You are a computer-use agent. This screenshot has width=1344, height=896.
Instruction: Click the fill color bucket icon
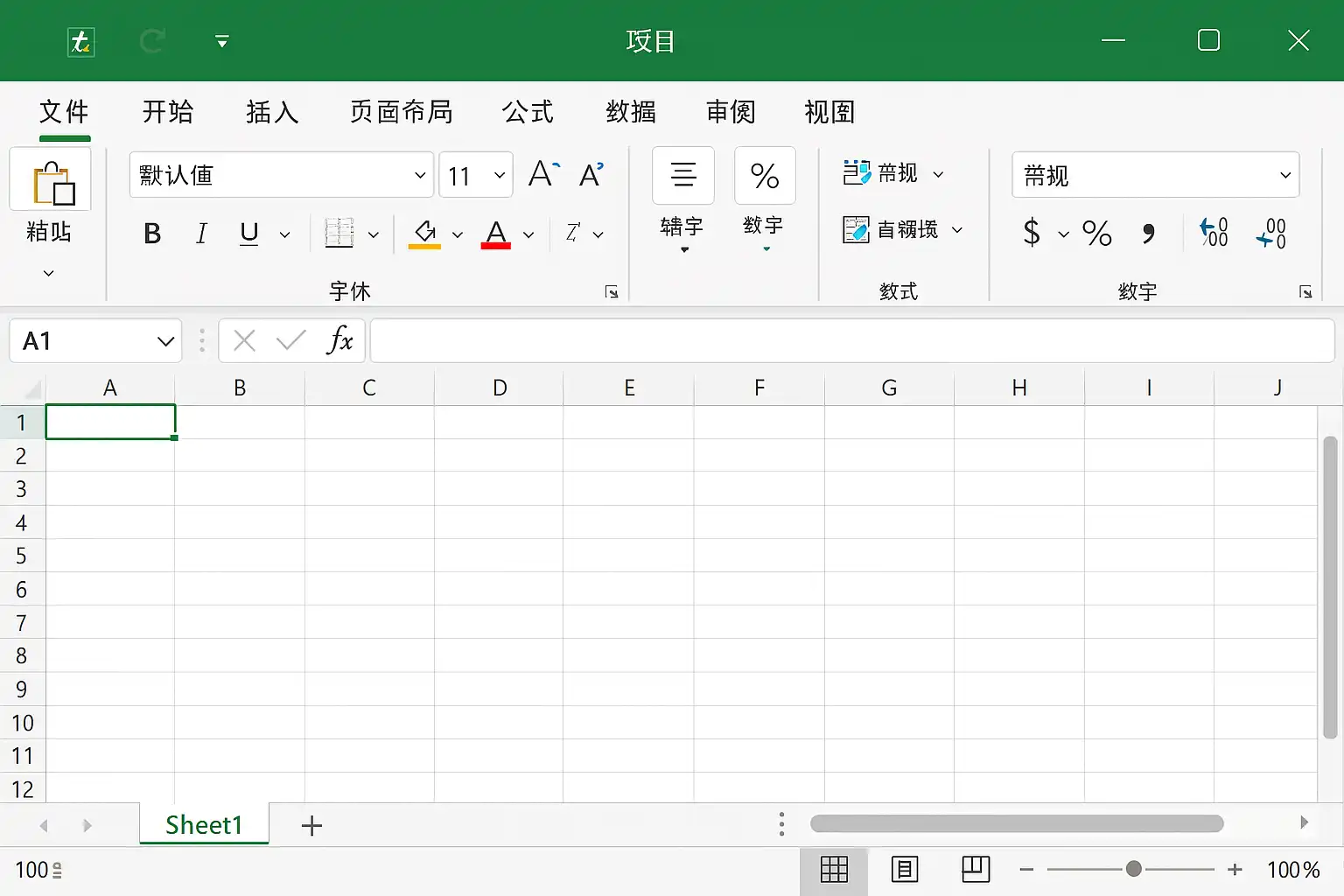(425, 234)
